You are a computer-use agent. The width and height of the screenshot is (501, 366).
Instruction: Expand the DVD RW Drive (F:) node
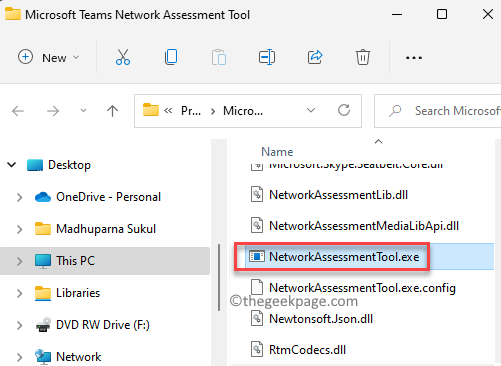(x=20, y=325)
